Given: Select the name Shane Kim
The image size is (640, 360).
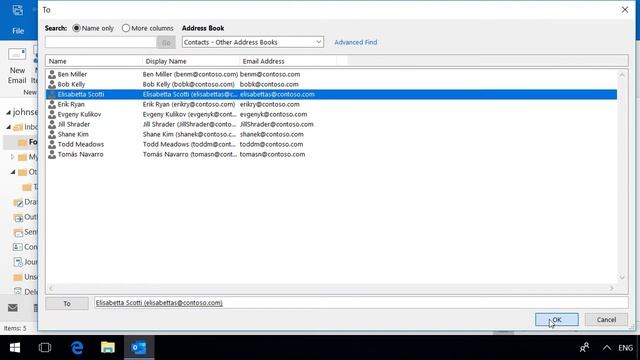Looking at the screenshot, I should (x=73, y=134).
